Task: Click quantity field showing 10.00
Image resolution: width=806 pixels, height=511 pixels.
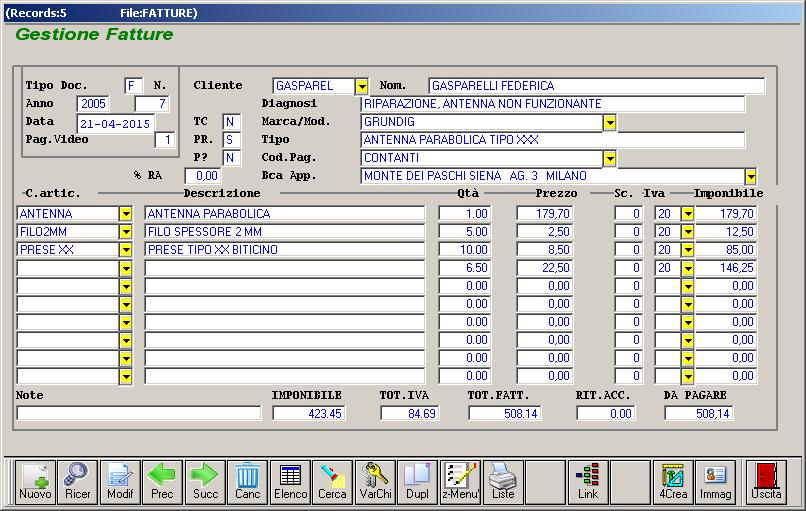Action: click(x=465, y=249)
